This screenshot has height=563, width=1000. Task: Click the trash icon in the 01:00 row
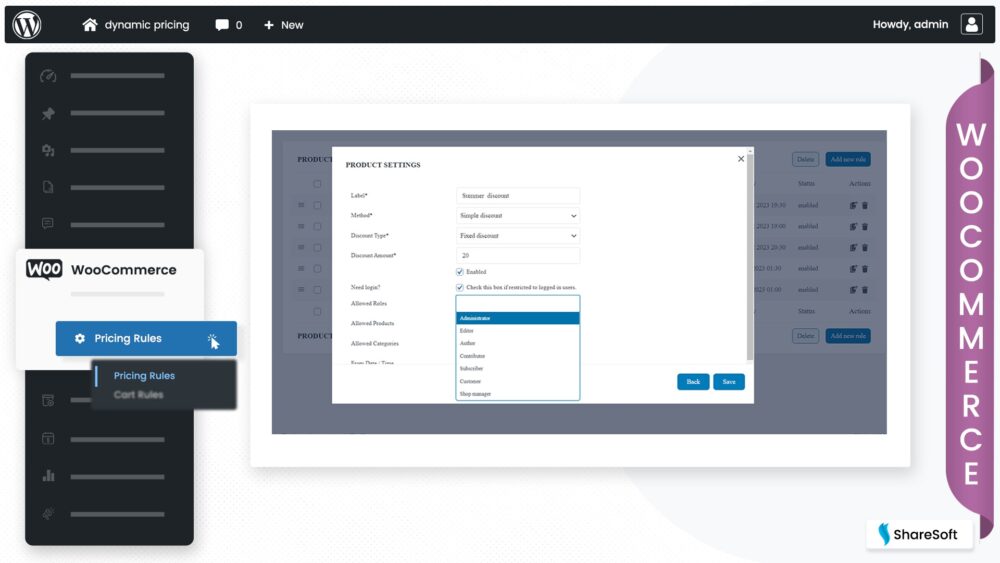865,289
